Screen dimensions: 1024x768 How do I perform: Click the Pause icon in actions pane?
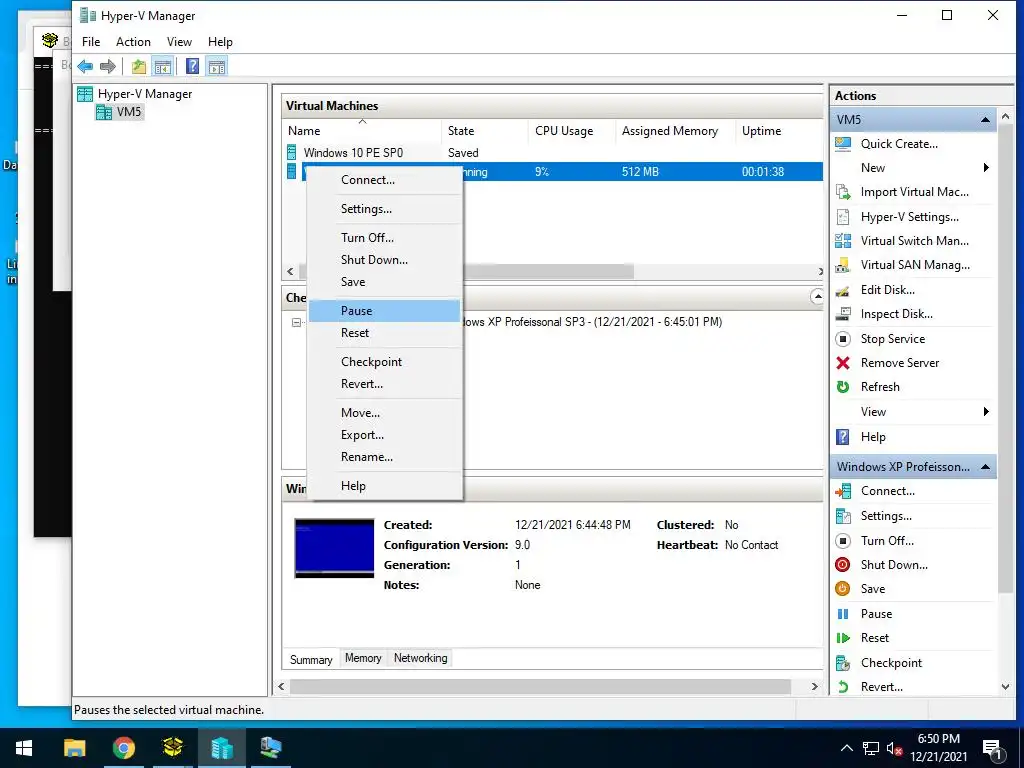tap(843, 614)
